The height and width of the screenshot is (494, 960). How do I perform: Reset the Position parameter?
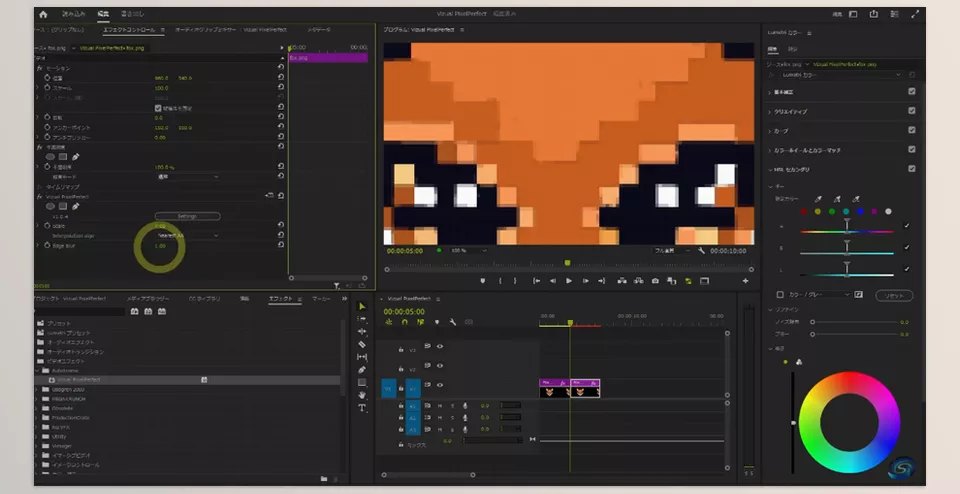tap(280, 78)
